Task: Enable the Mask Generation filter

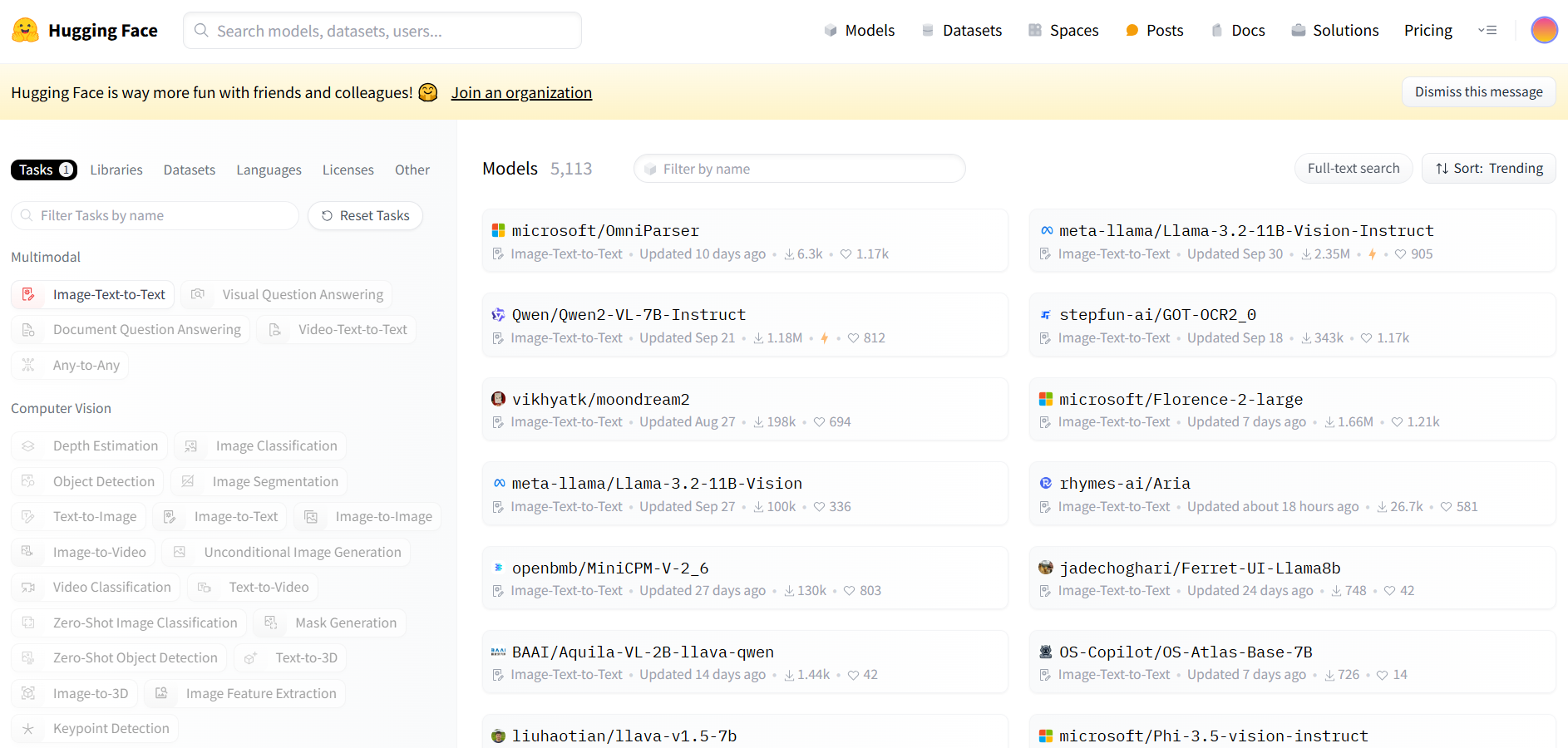Action: (329, 623)
